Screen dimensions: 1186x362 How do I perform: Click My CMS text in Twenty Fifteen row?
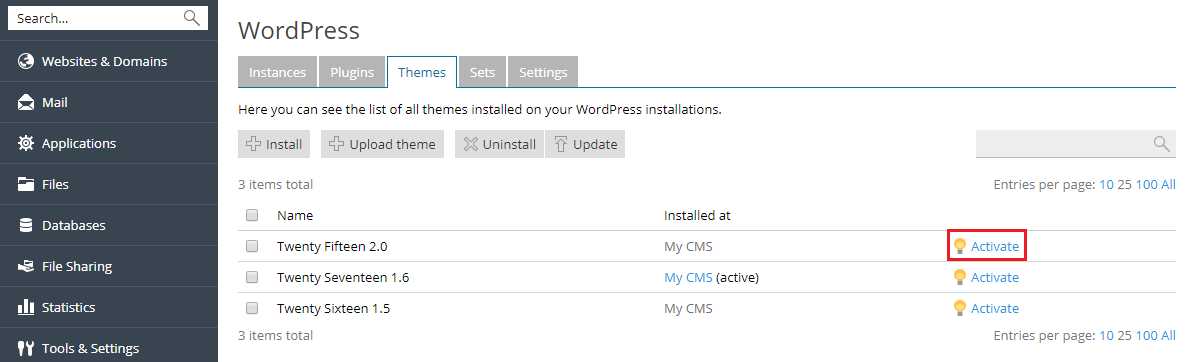click(x=688, y=246)
